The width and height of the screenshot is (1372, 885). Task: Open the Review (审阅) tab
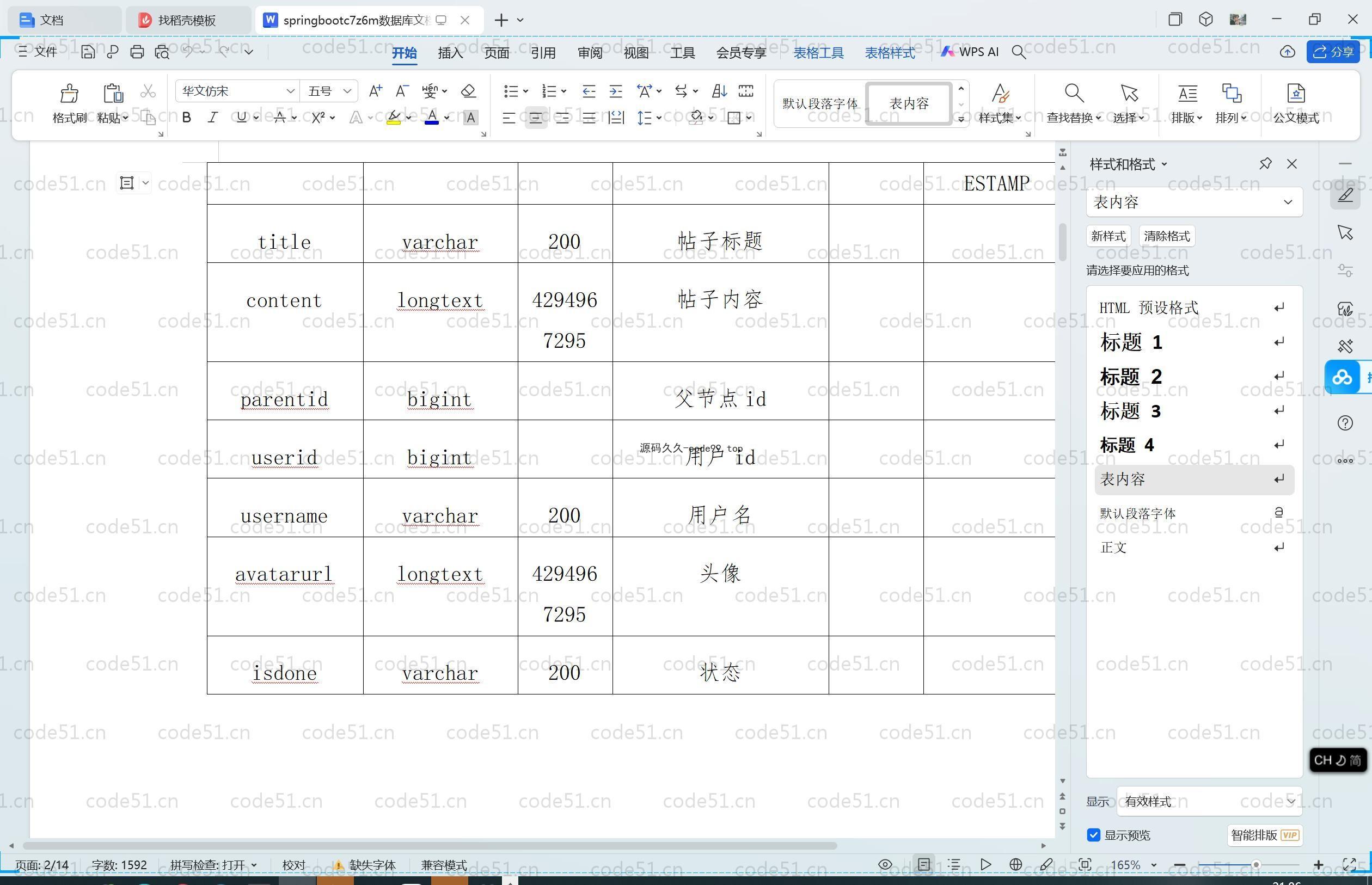click(x=590, y=52)
